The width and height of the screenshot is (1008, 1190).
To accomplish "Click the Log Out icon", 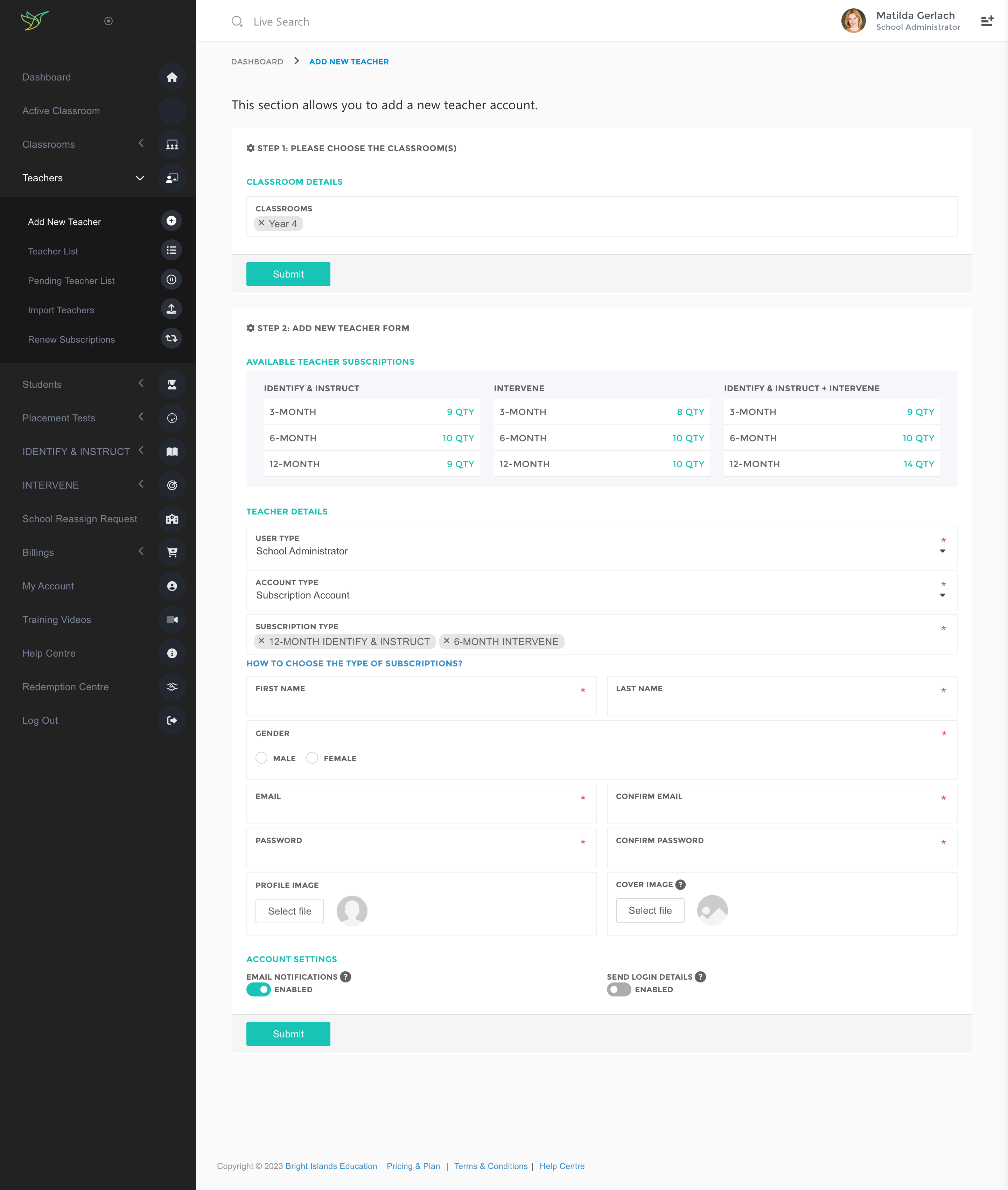I will click(171, 720).
